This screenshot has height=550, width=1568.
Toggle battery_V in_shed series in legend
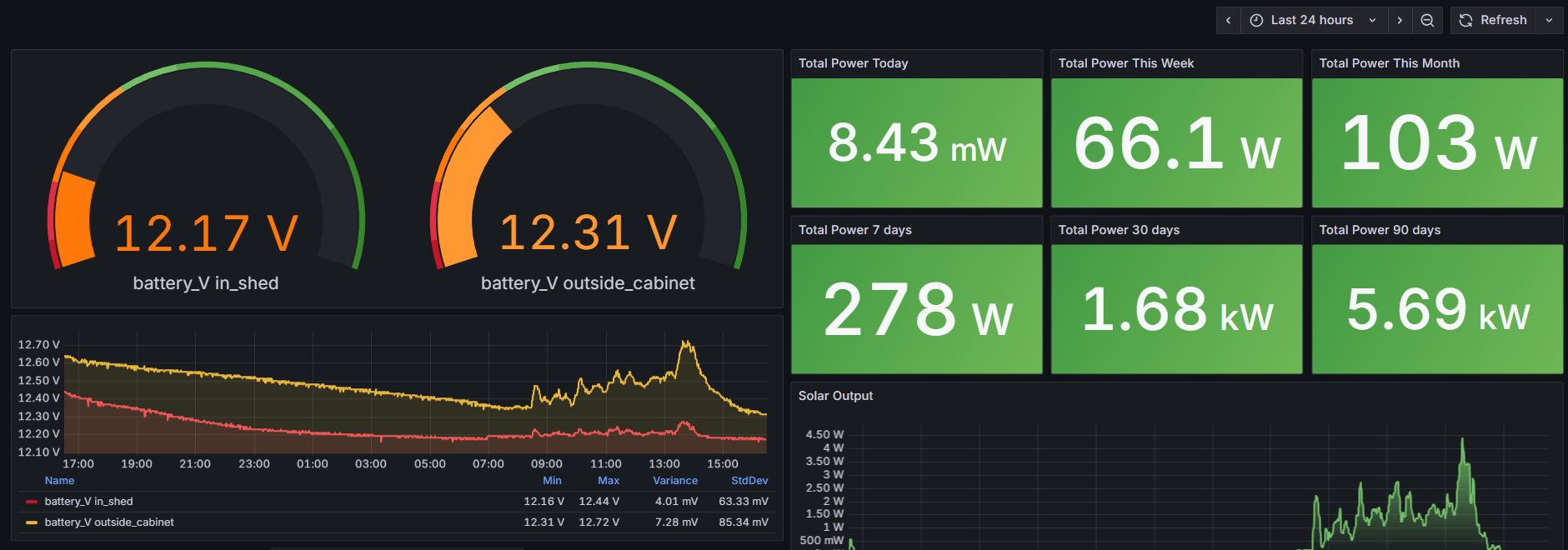(88, 502)
